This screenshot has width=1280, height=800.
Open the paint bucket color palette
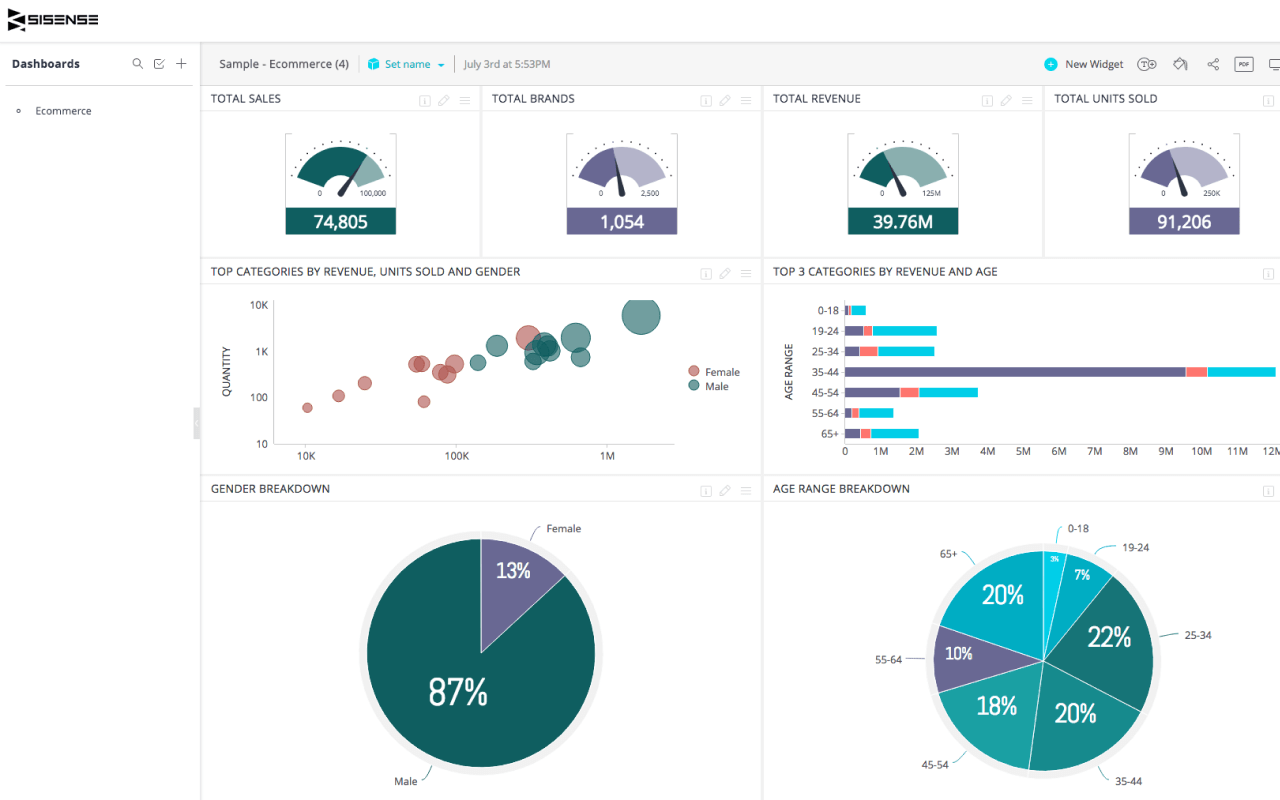1180,64
